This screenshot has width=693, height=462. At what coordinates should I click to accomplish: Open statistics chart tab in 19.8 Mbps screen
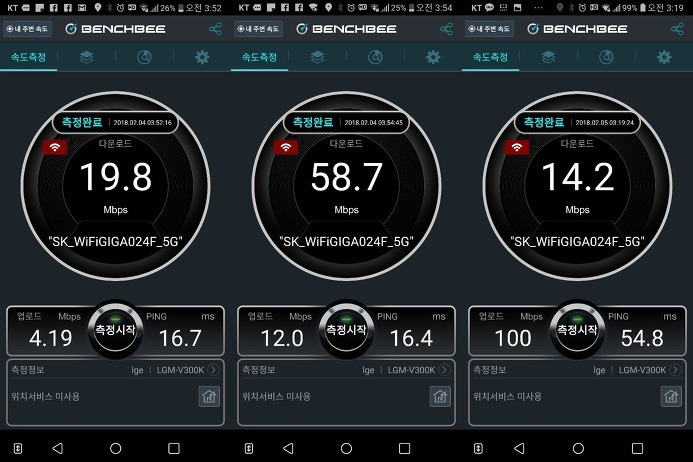[x=144, y=57]
